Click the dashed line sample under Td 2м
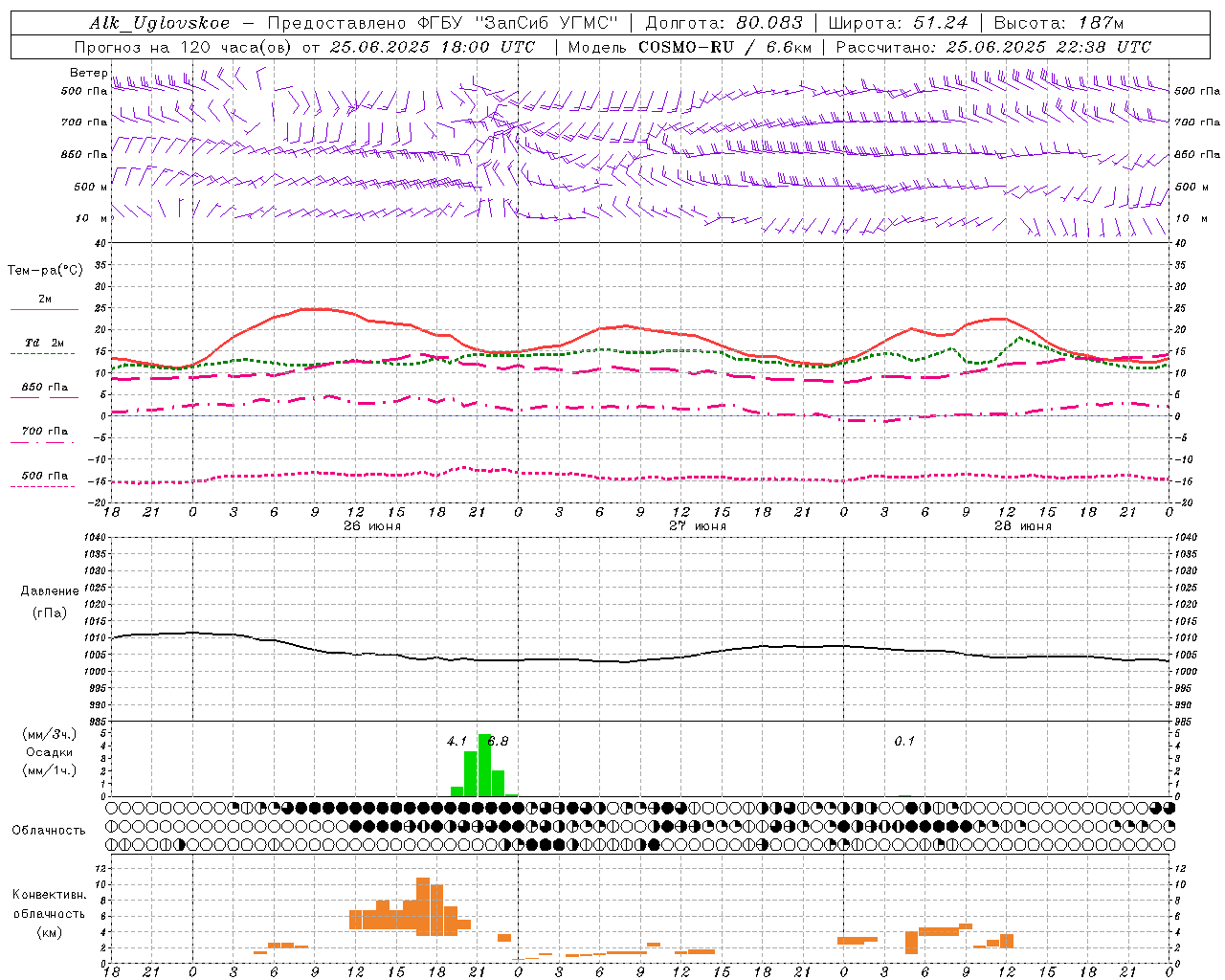Image resolution: width=1225 pixels, height=980 pixels. click(x=43, y=354)
